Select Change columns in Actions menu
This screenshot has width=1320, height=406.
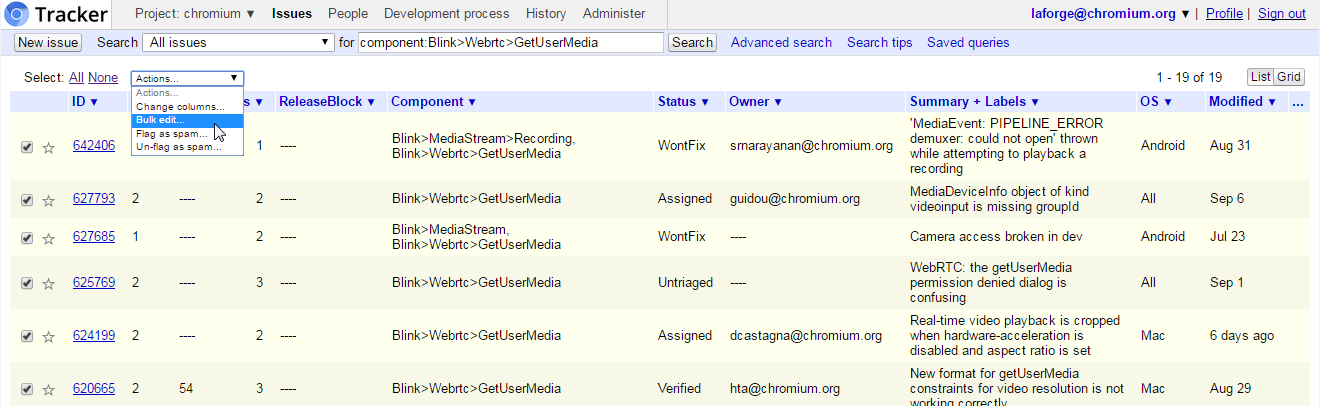pyautogui.click(x=180, y=106)
